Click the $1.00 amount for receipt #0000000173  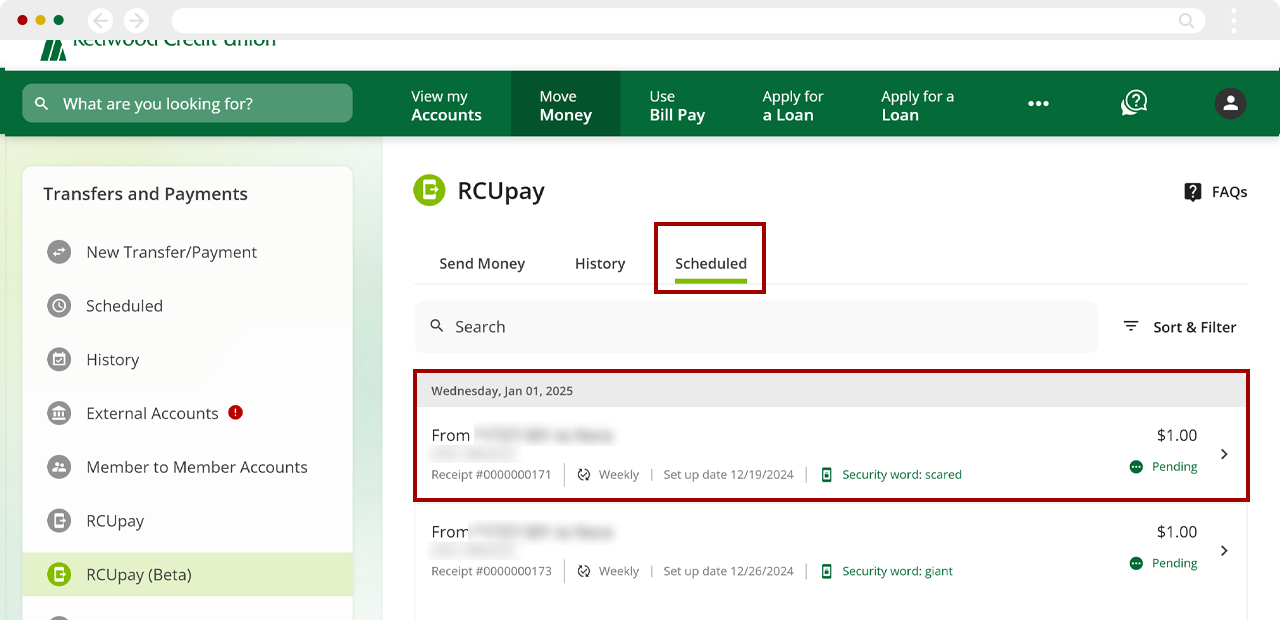[1177, 532]
